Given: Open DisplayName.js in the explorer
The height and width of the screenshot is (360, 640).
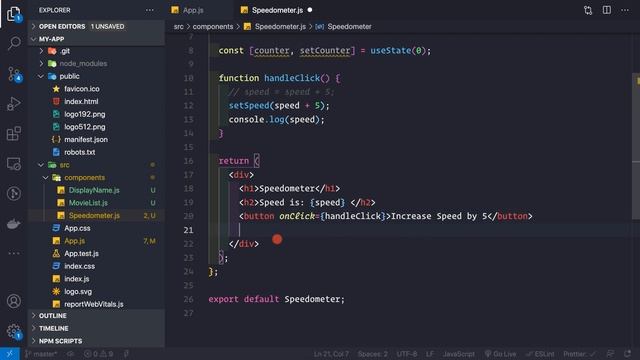Looking at the screenshot, I should [x=94, y=190].
